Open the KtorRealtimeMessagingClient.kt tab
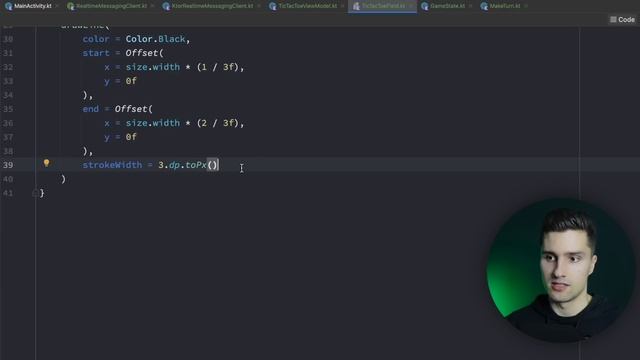The height and width of the screenshot is (360, 640). click(212, 6)
